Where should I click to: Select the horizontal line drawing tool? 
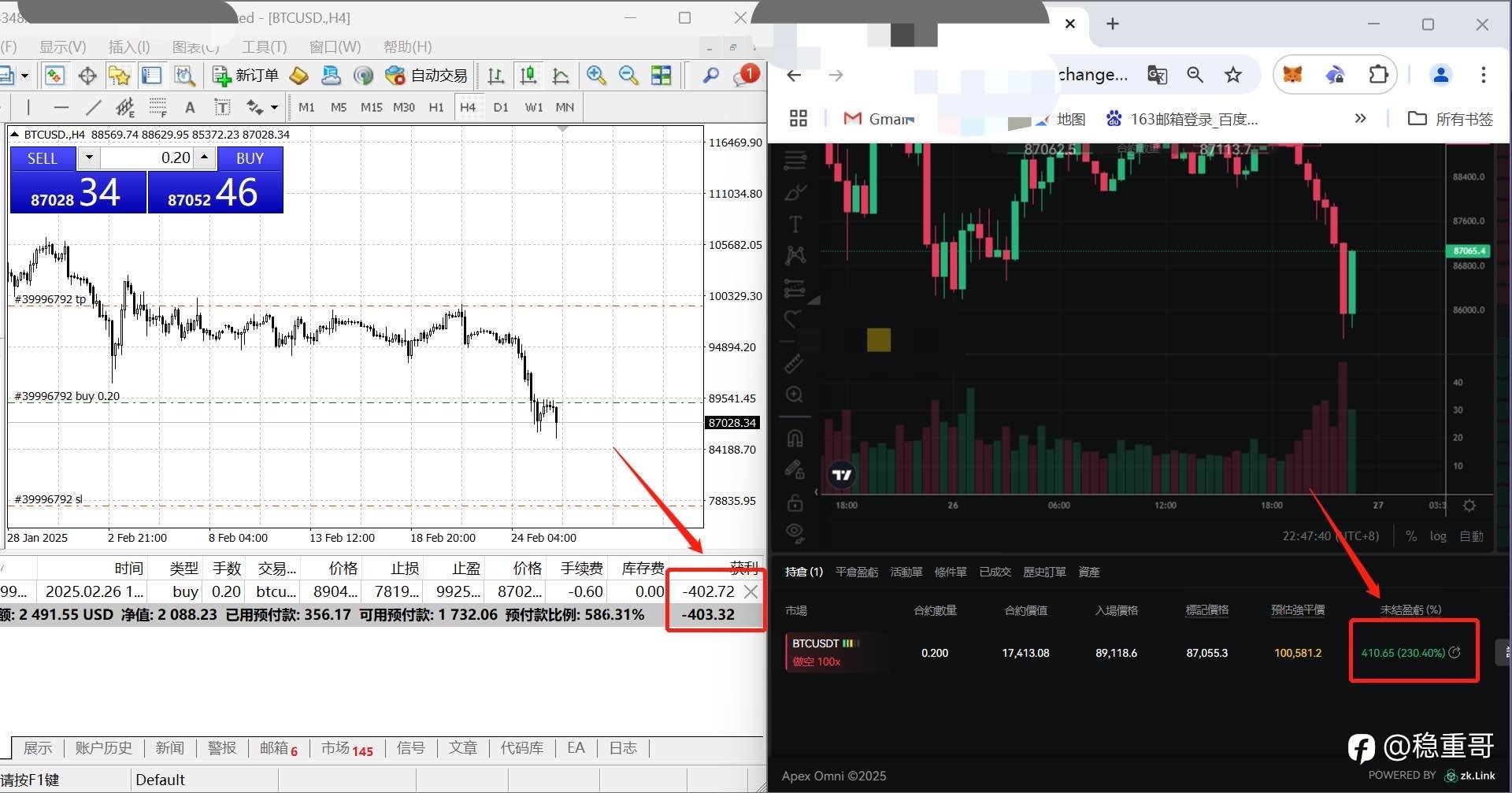(x=61, y=107)
